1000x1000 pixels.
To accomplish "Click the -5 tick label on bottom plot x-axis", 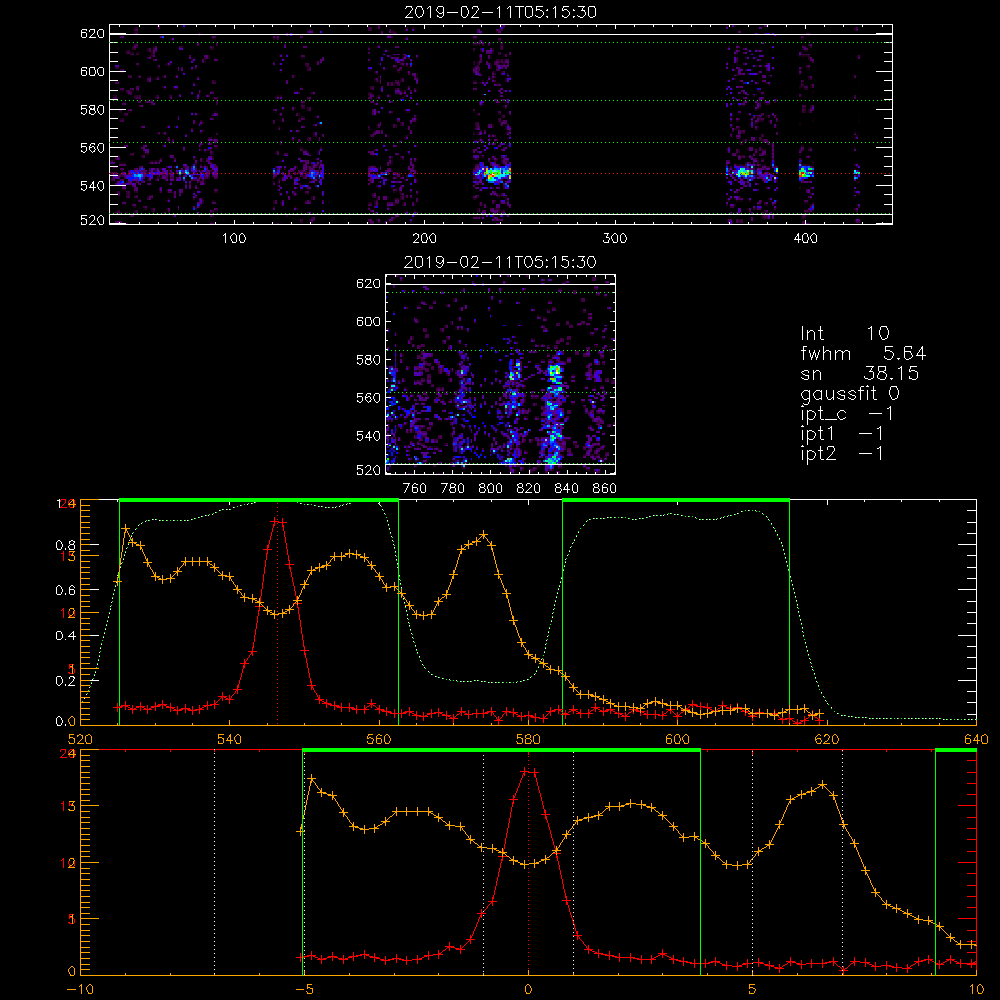I will [x=304, y=990].
